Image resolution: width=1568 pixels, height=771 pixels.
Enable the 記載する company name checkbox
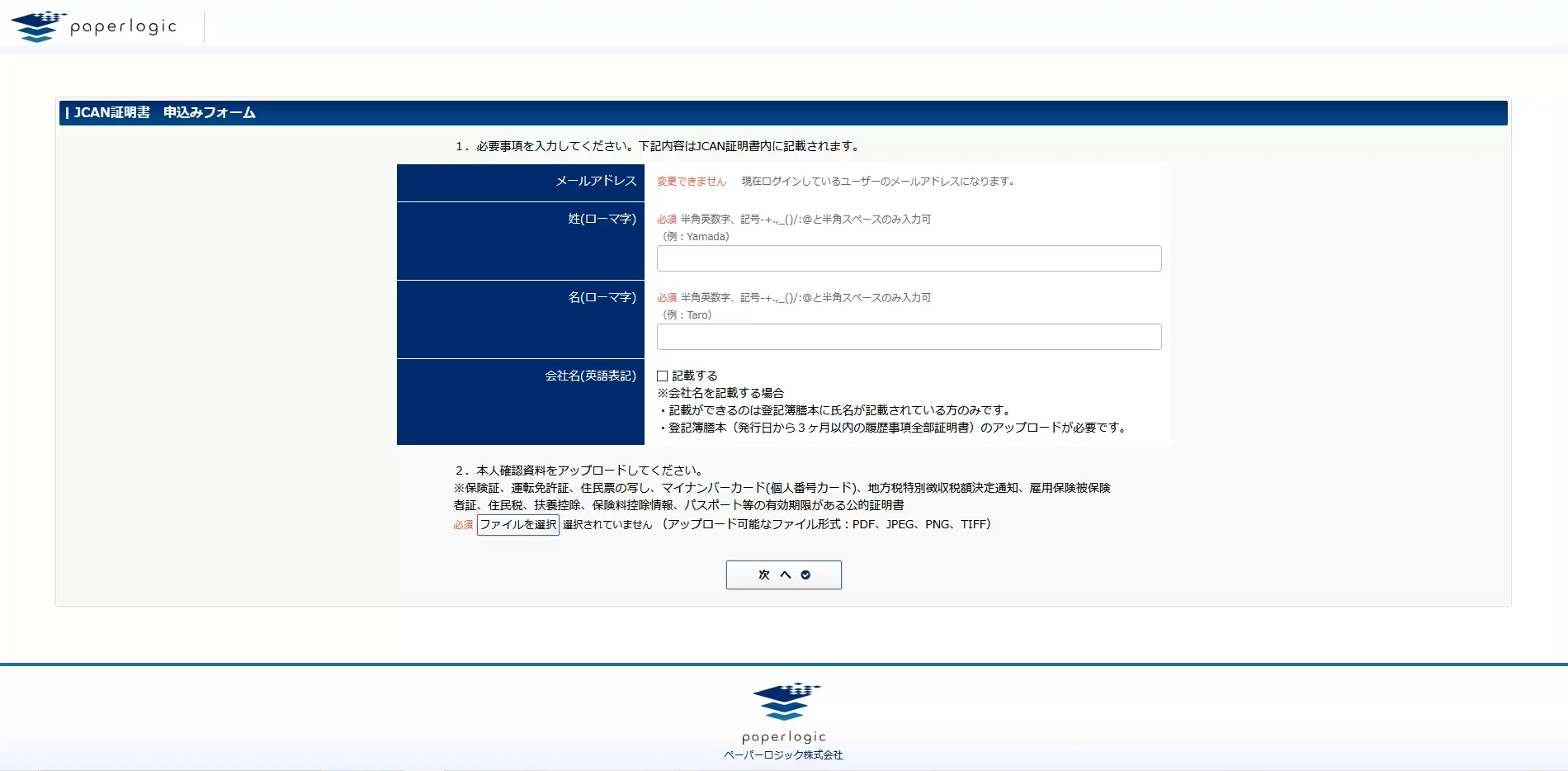pyautogui.click(x=662, y=376)
